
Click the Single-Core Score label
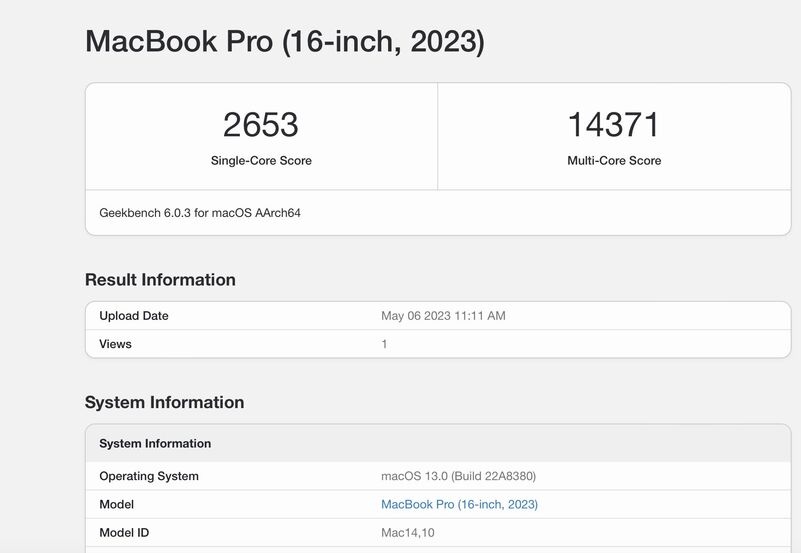click(261, 160)
